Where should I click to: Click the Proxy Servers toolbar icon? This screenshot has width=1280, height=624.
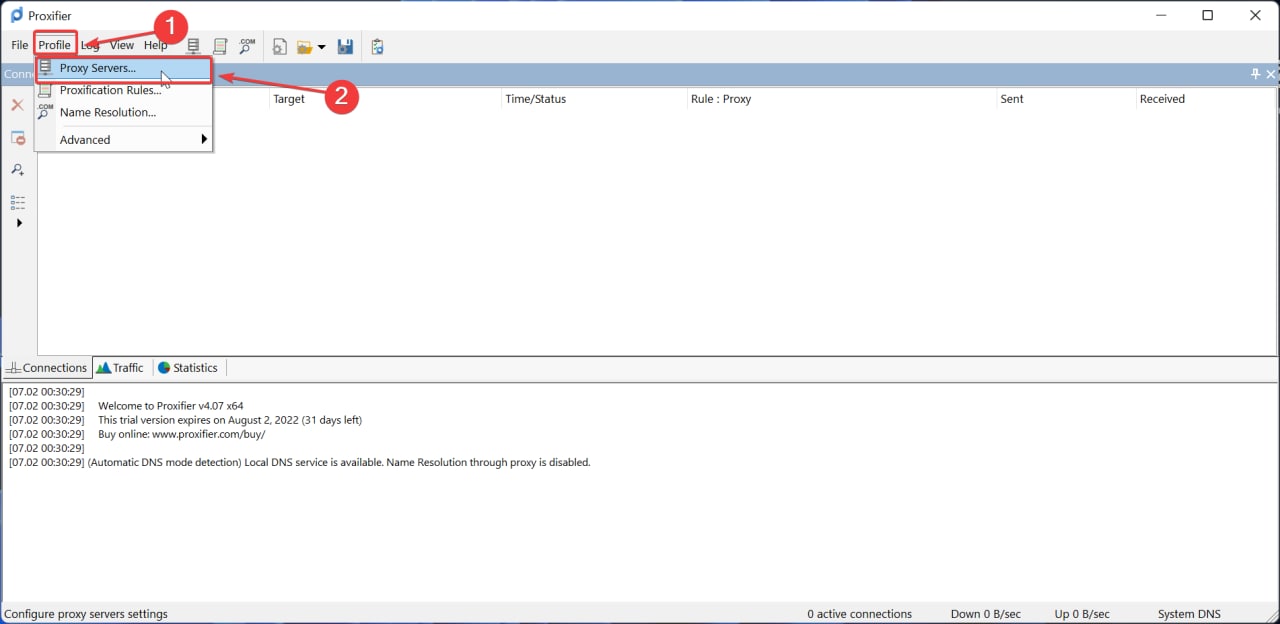pyautogui.click(x=194, y=46)
